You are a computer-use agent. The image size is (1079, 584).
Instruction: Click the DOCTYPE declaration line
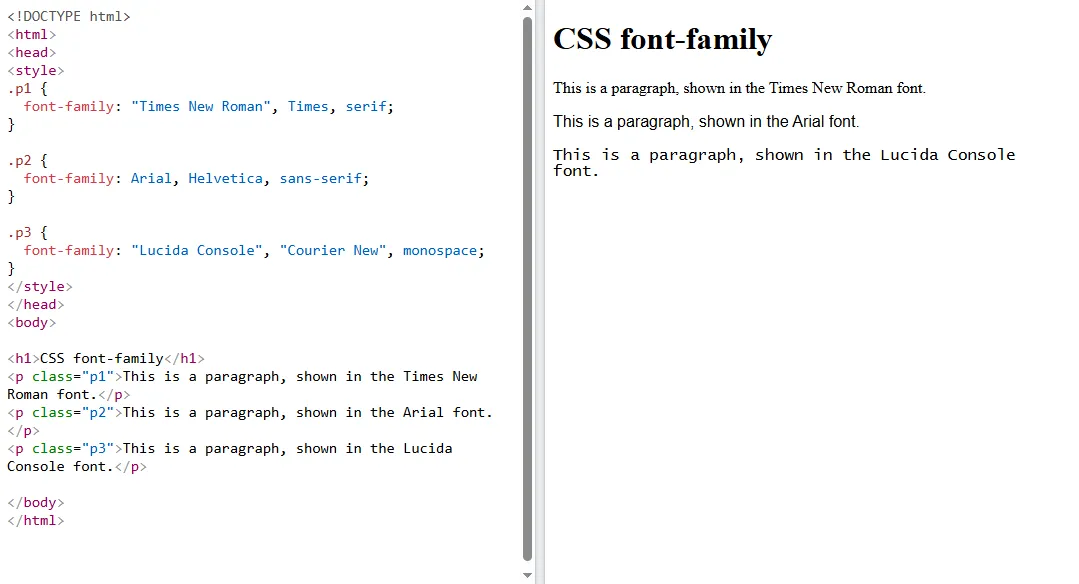coord(69,16)
